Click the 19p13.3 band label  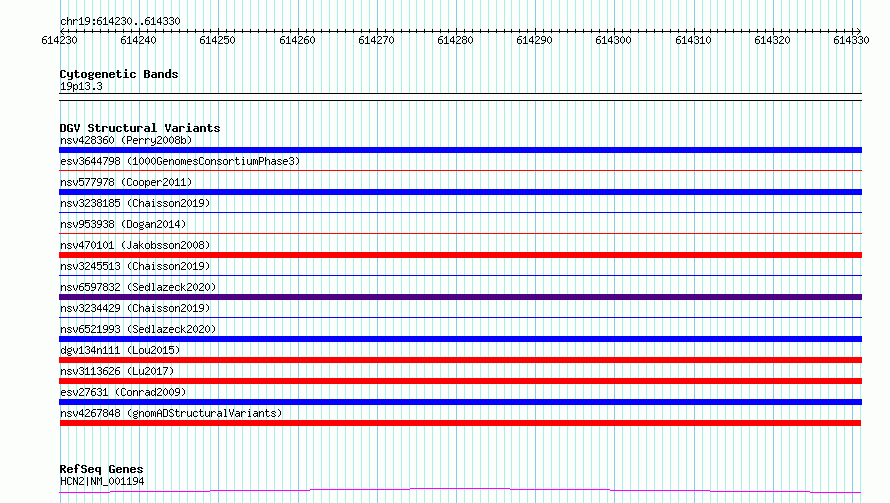(x=81, y=86)
